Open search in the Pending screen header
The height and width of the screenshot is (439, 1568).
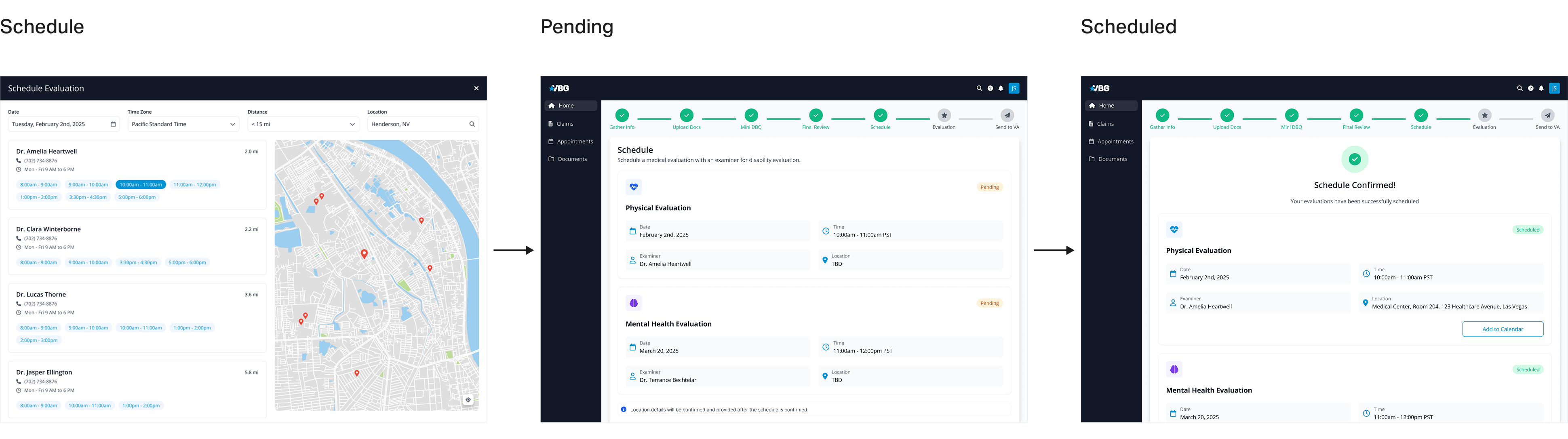point(979,88)
